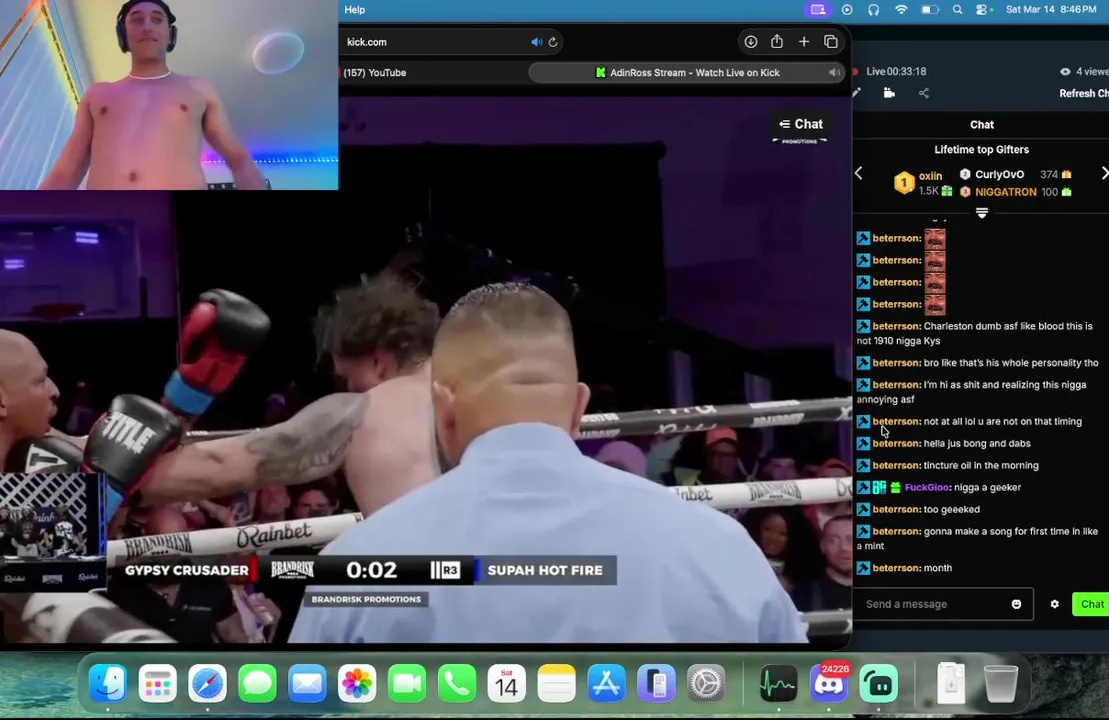Toggle the Chat panel on the video
The width and height of the screenshot is (1109, 720).
[801, 124]
